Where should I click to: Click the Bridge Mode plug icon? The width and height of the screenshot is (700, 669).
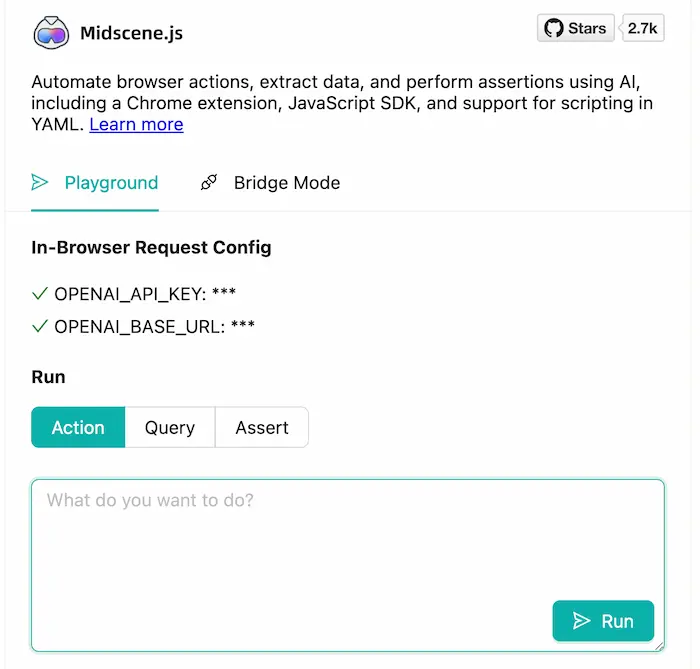pyautogui.click(x=209, y=182)
